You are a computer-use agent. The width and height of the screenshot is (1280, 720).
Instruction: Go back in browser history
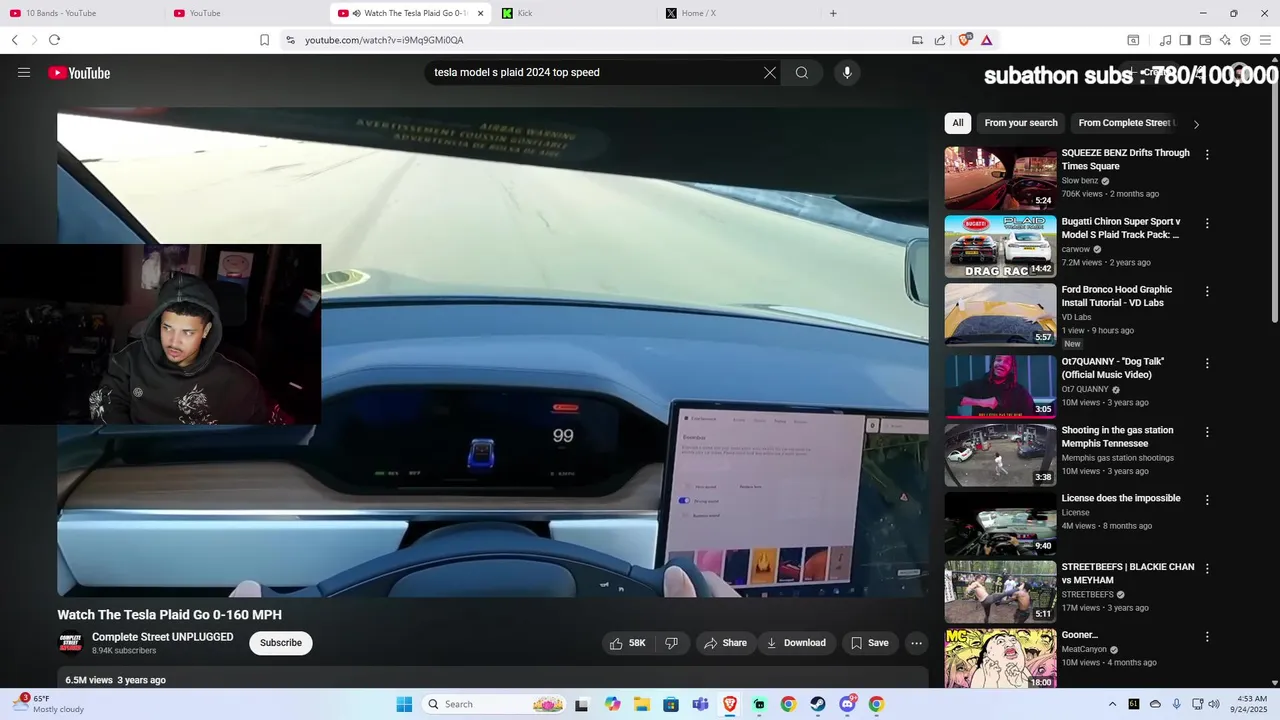tap(15, 40)
